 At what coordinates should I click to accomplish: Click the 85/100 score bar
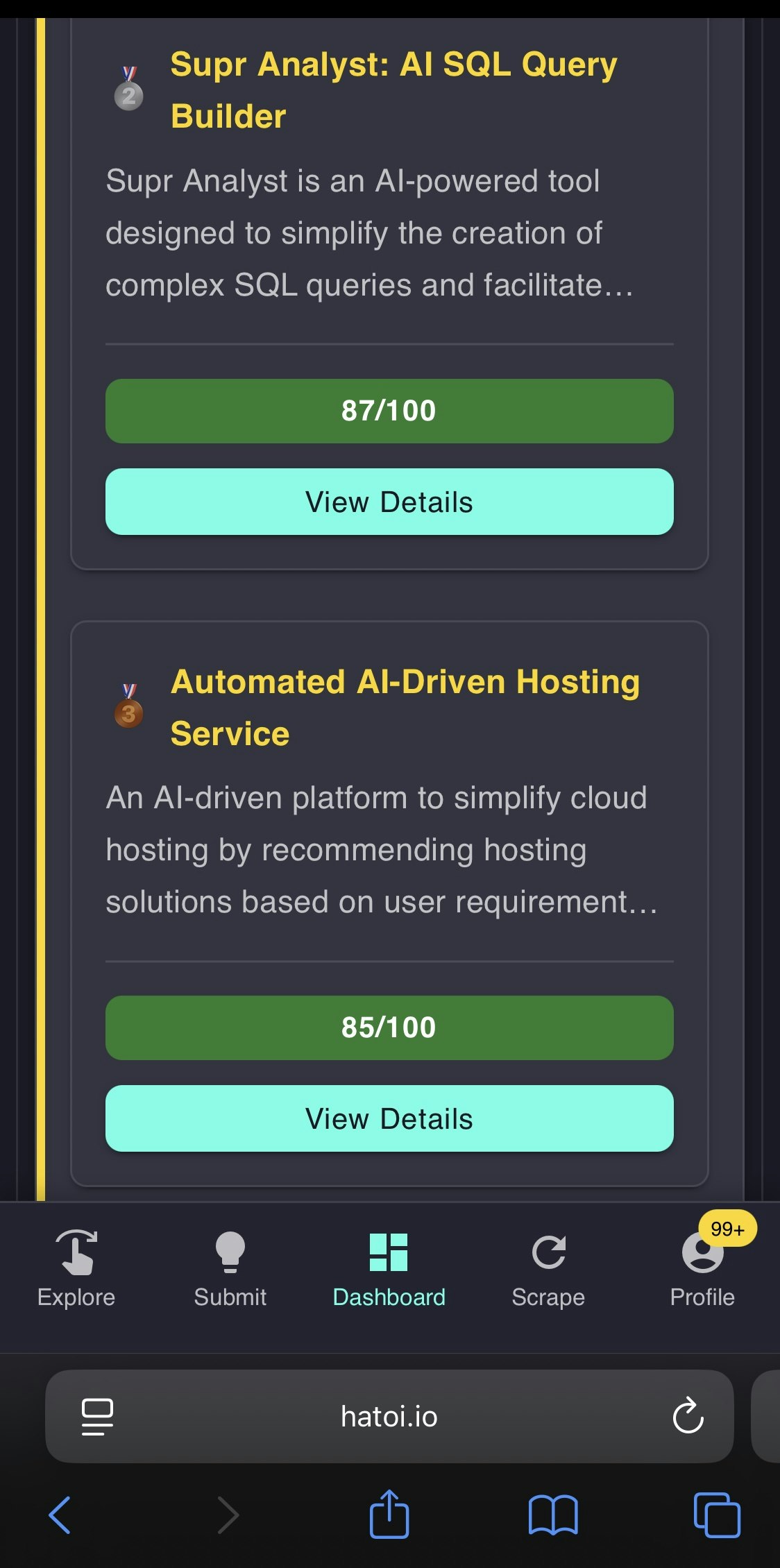389,1028
